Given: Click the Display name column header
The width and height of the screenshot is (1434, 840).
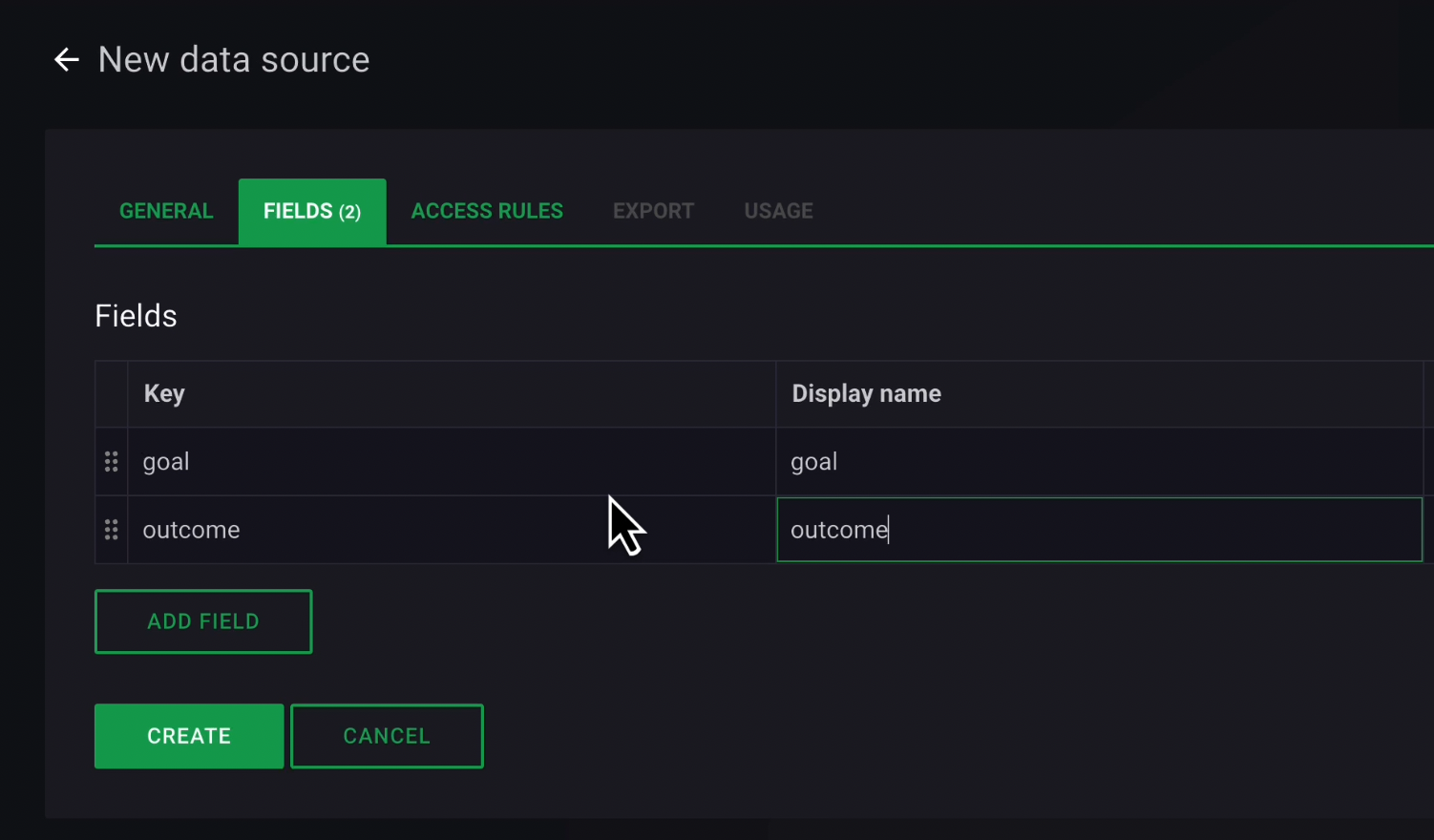Looking at the screenshot, I should (866, 394).
